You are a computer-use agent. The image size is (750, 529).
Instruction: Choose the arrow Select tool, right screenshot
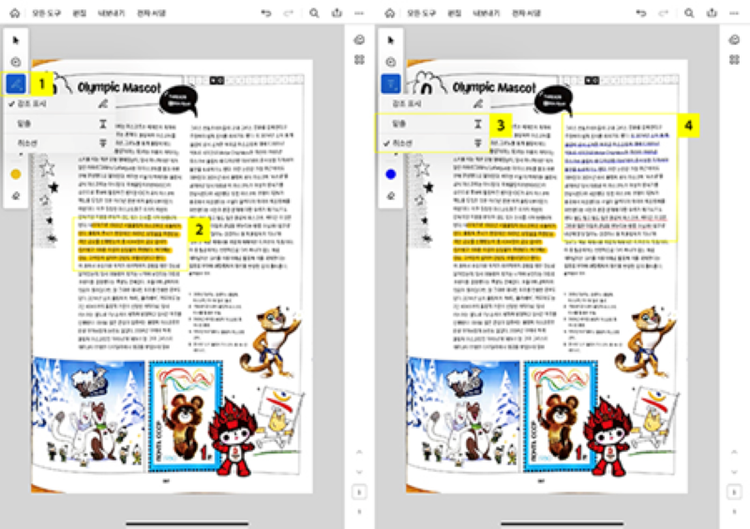coord(391,40)
